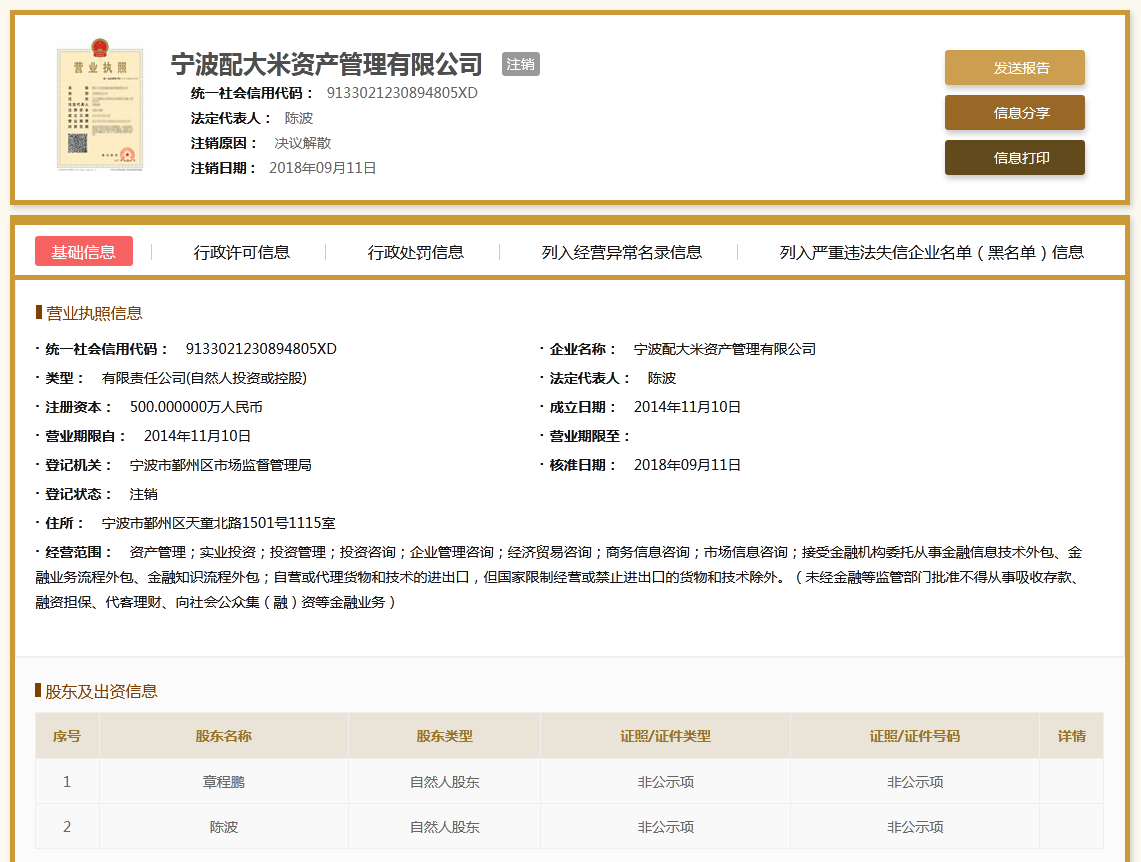
Task: Click the 注销 status badge by company name
Action: [x=520, y=64]
